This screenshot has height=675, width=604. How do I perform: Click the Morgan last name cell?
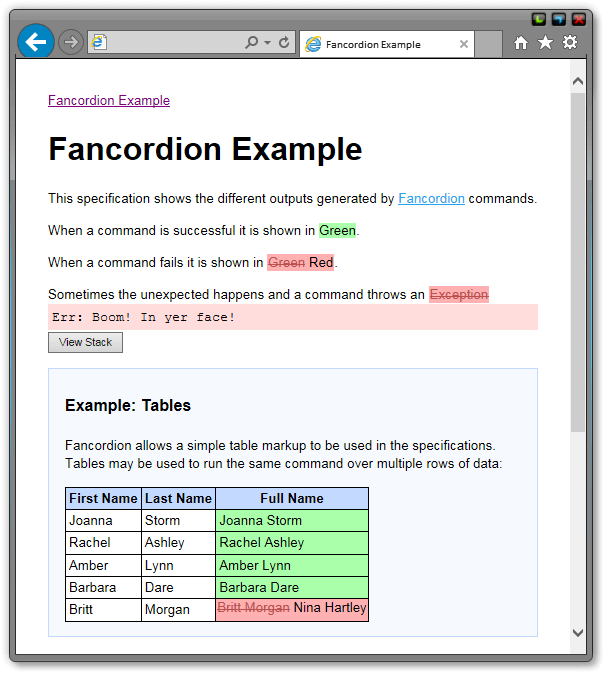pyautogui.click(x=178, y=610)
